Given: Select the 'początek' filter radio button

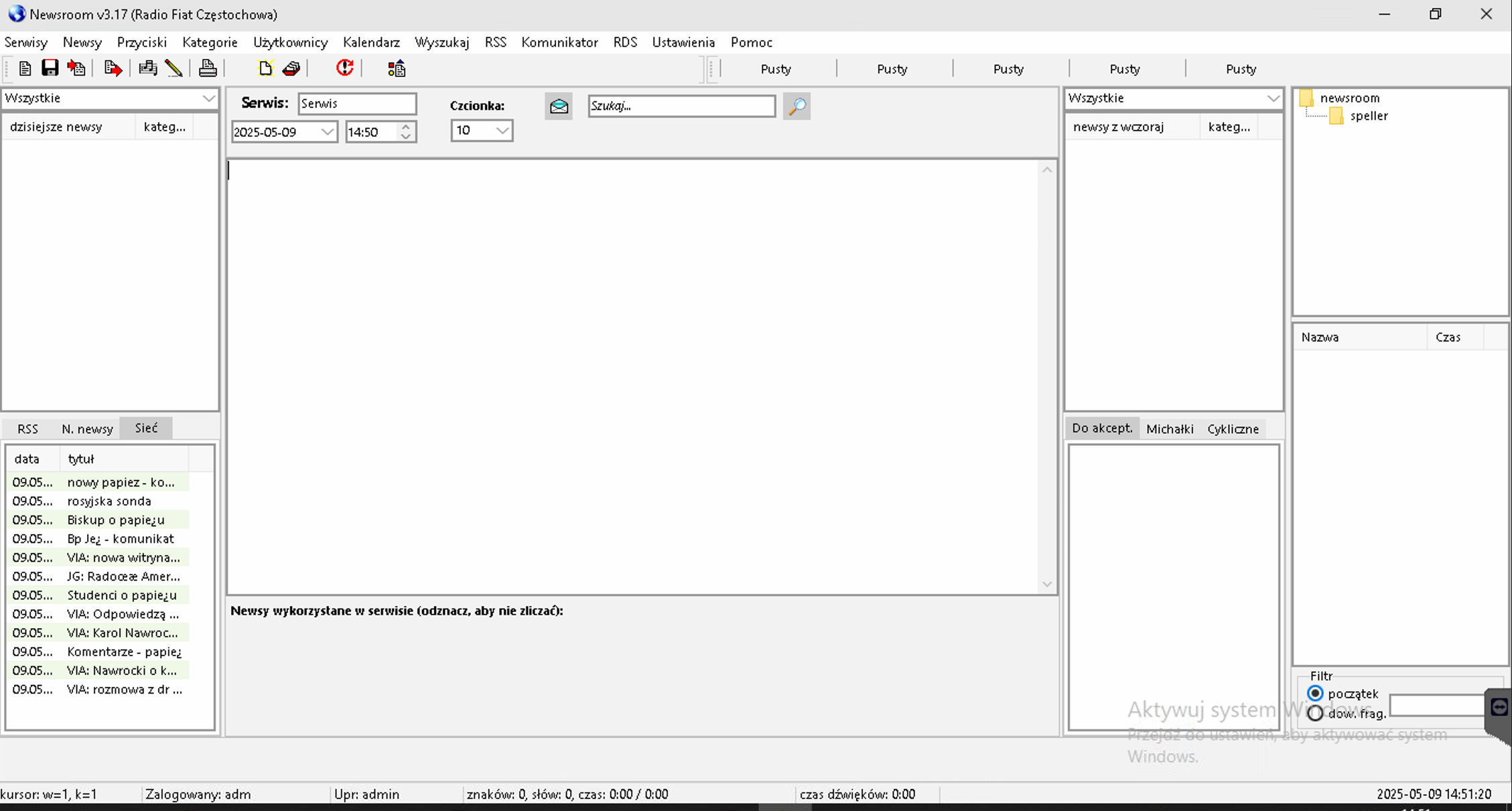Looking at the screenshot, I should (x=1315, y=693).
